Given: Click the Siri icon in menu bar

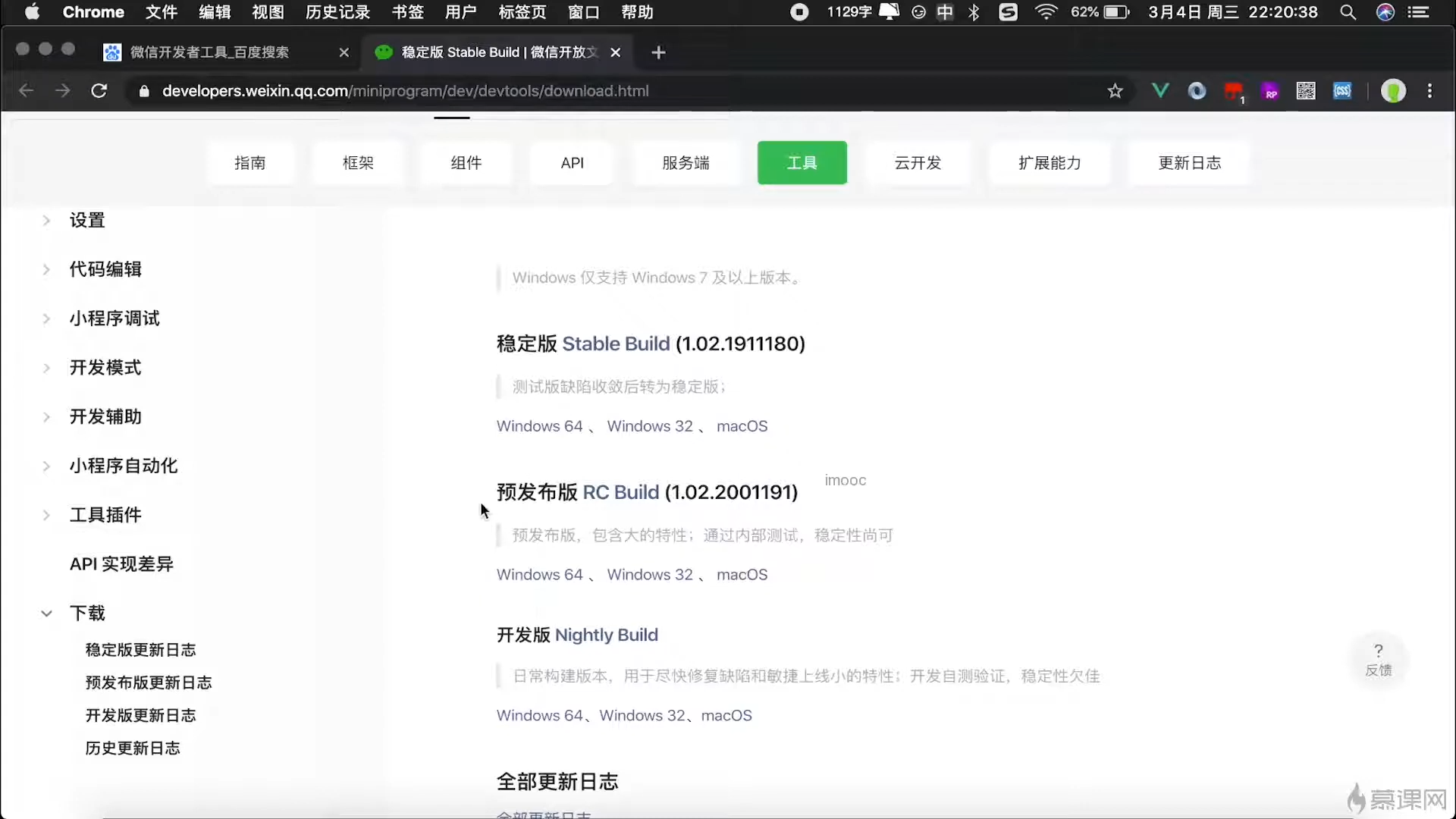Looking at the screenshot, I should point(1385,12).
